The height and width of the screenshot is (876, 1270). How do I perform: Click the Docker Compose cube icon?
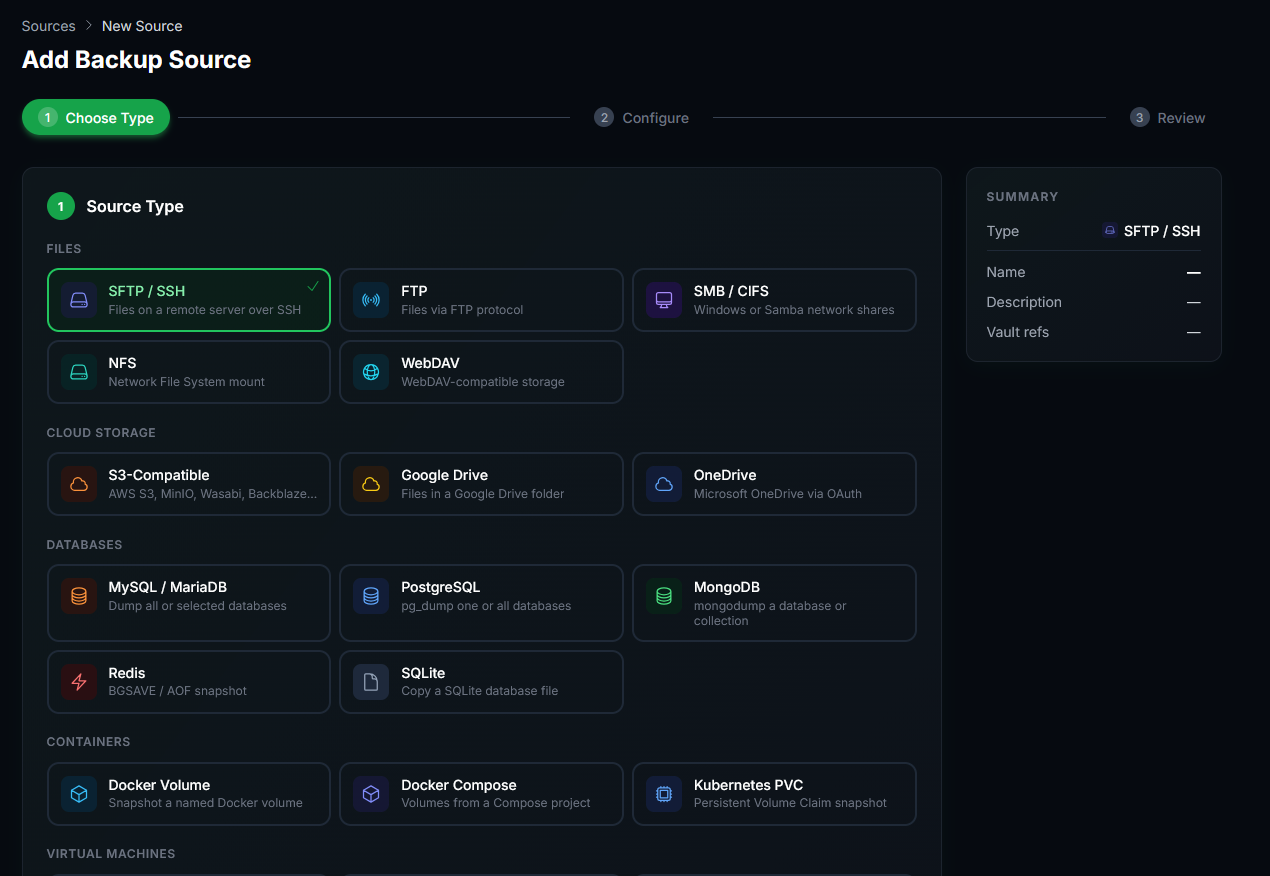click(371, 794)
